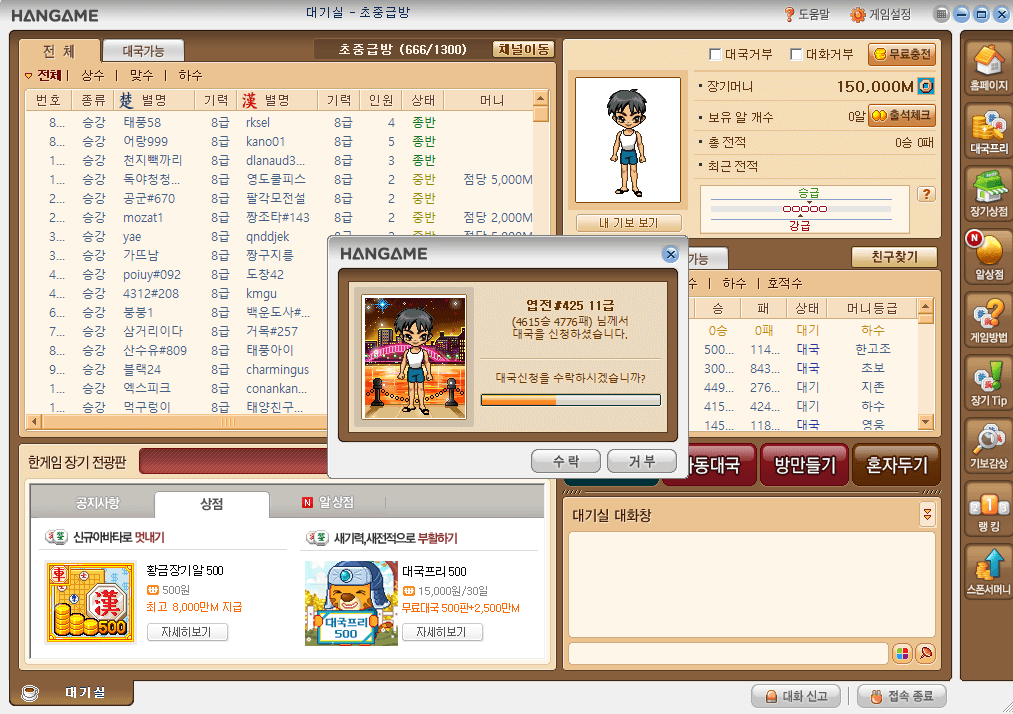1013x714 pixels.
Task: Open the 장기 Tip sidebar icon
Action: [x=988, y=383]
